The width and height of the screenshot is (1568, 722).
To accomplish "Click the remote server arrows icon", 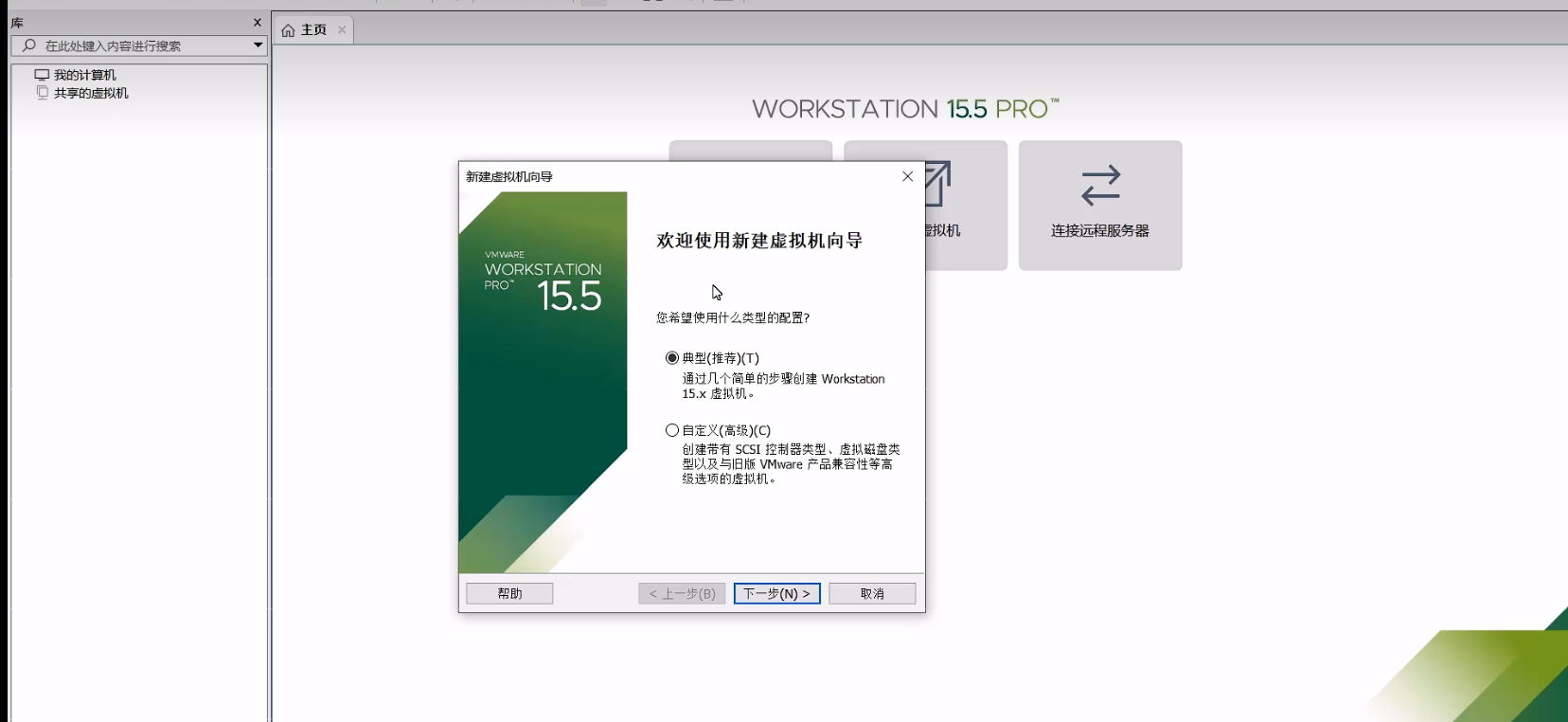I will [1100, 186].
